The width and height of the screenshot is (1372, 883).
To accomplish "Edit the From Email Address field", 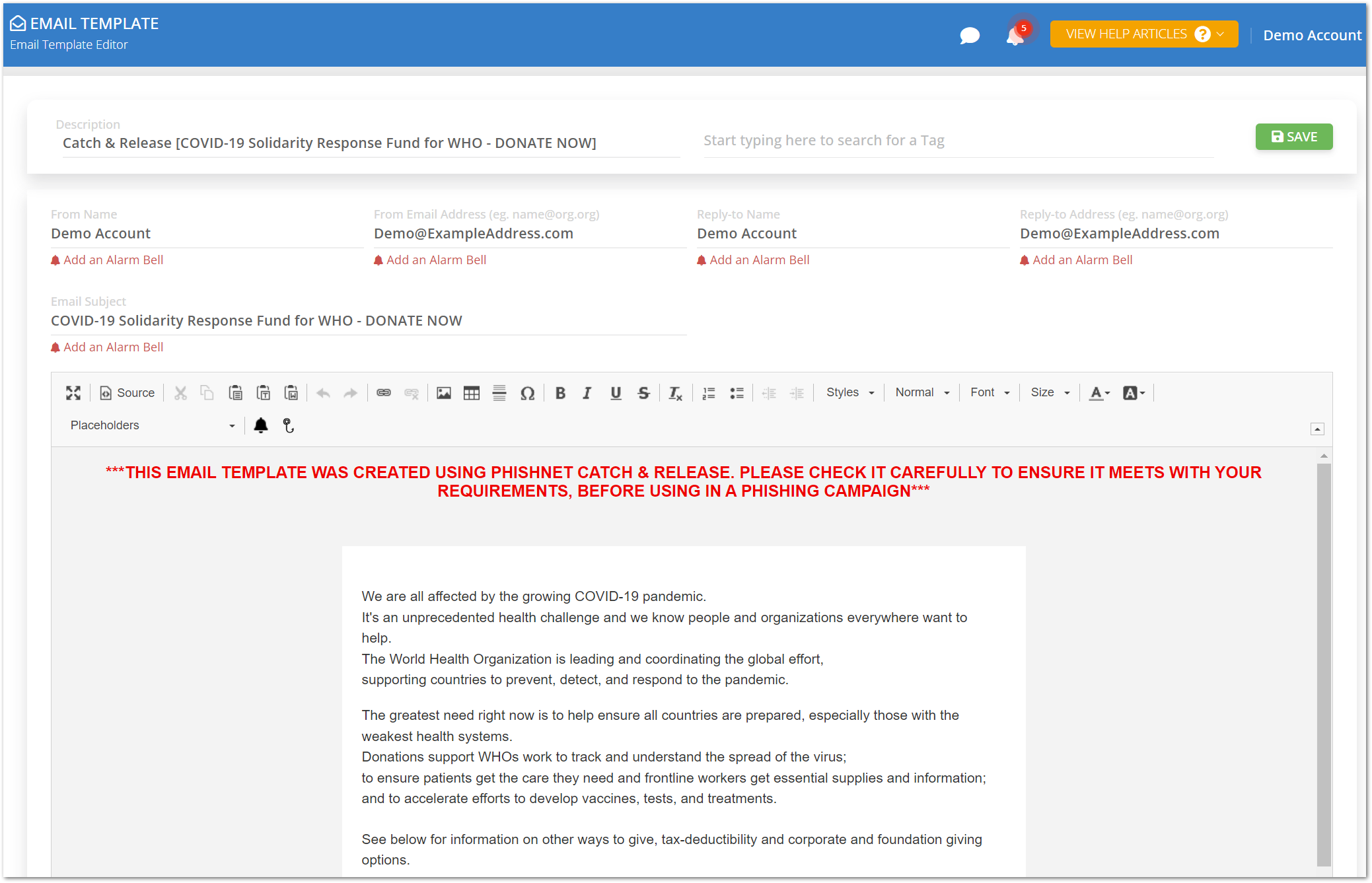I will (x=530, y=234).
